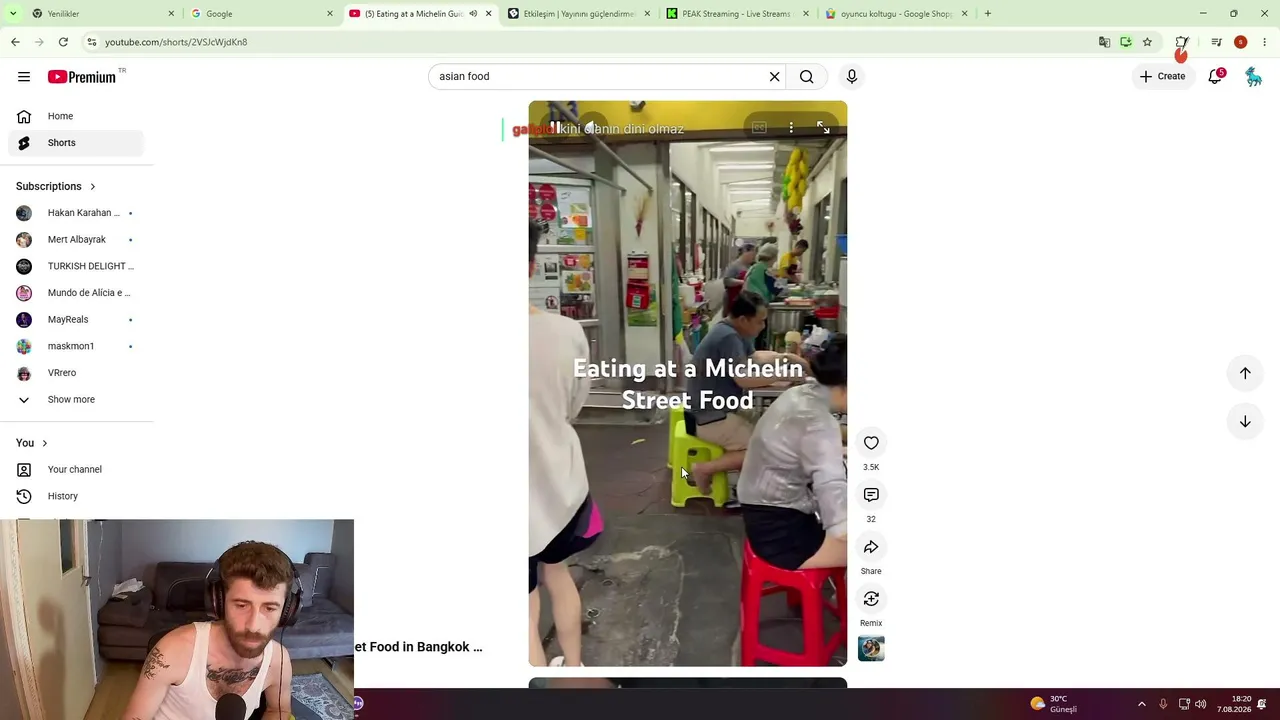The width and height of the screenshot is (1280, 720).
Task: Open VRrero subscription channel
Action: (x=76, y=373)
